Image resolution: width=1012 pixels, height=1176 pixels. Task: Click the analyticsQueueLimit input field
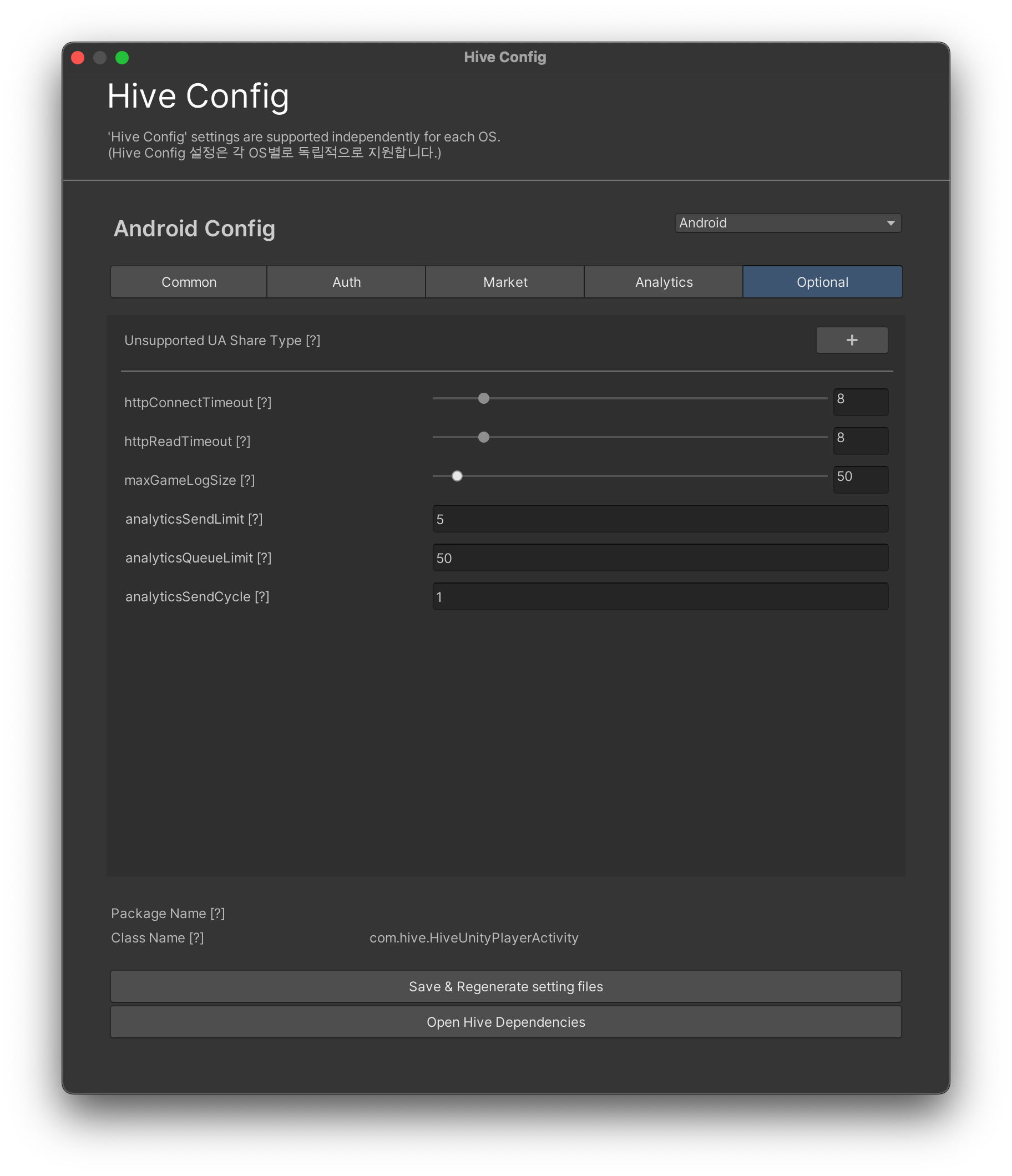click(660, 558)
